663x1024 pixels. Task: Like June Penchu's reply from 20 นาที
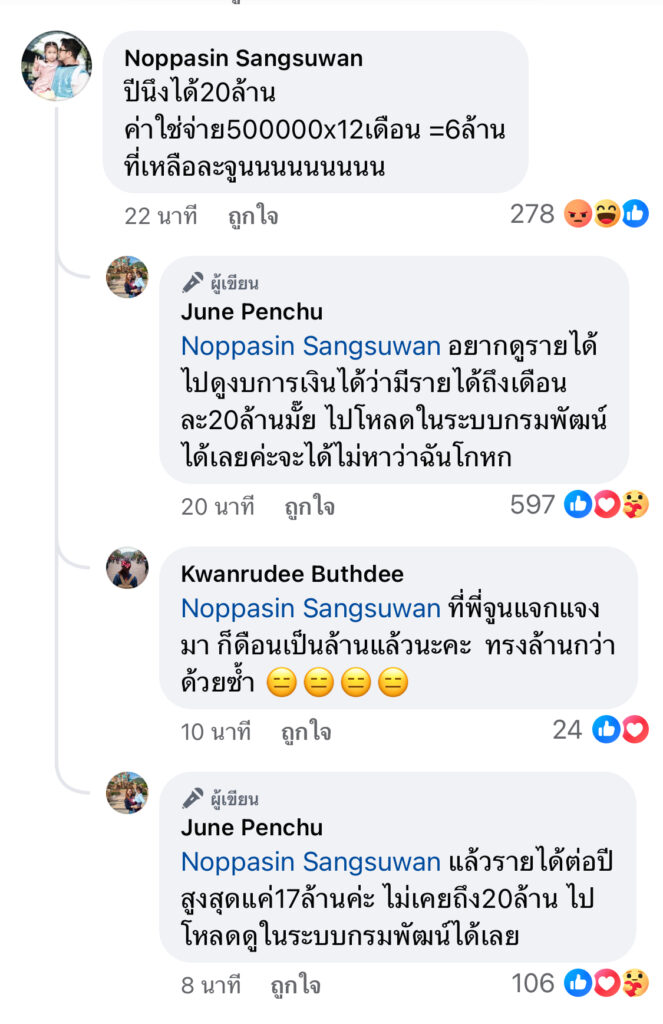(309, 507)
